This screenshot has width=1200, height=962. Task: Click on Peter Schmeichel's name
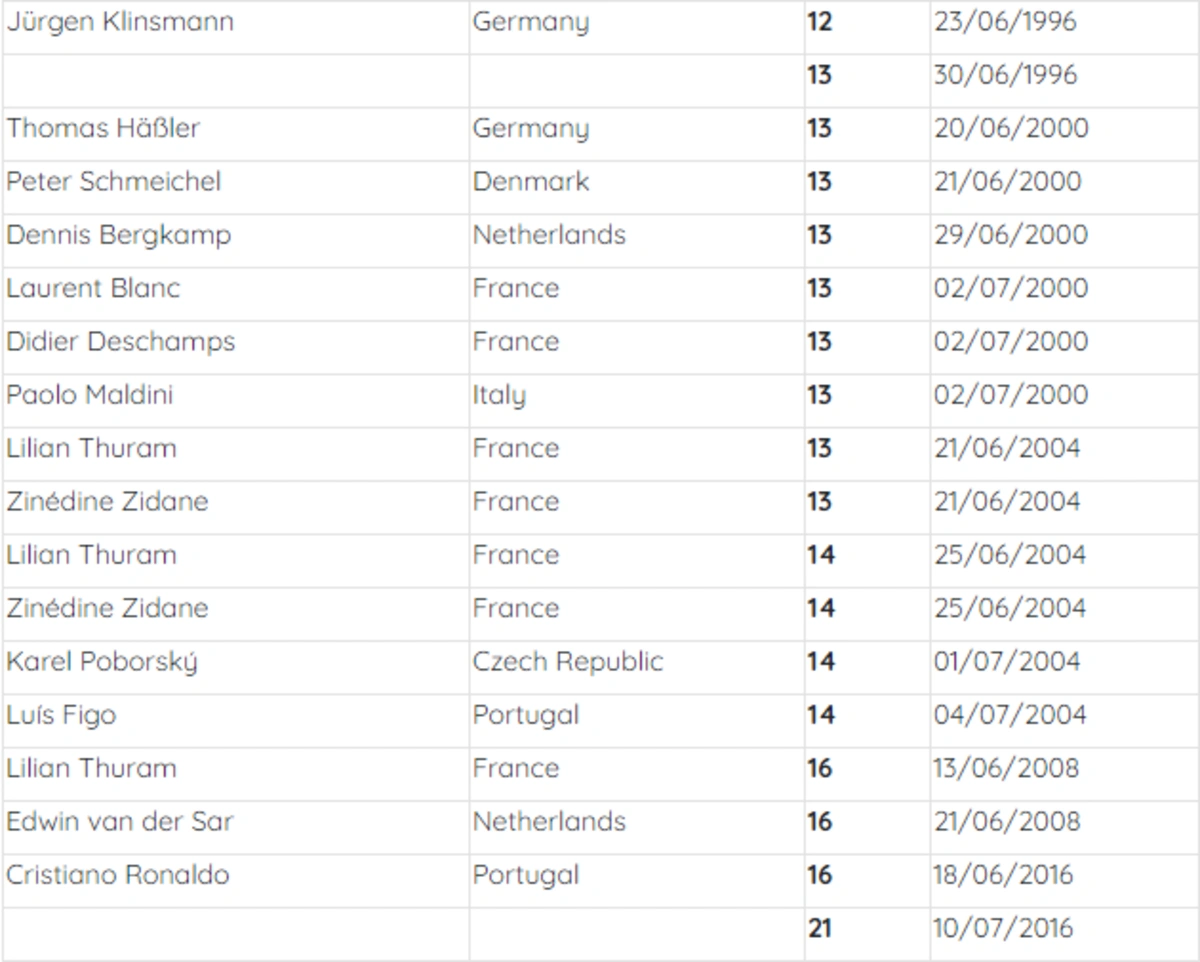click(114, 182)
